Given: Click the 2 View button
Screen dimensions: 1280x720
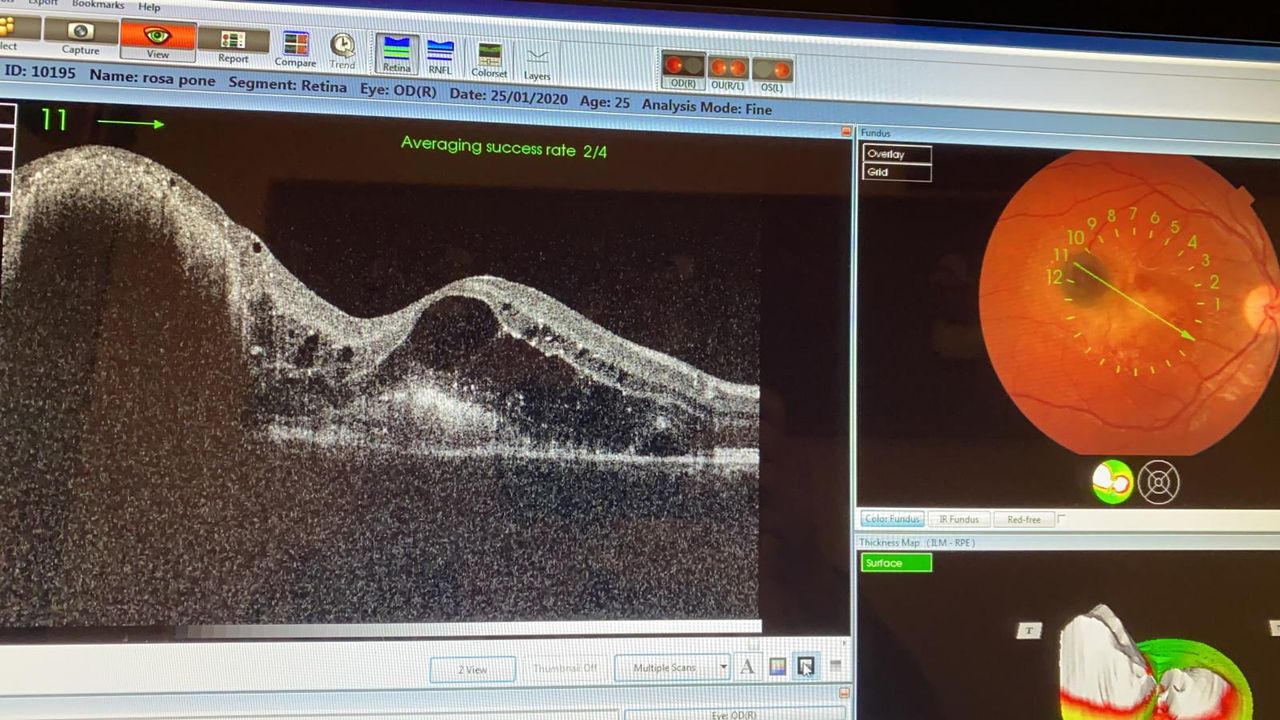Looking at the screenshot, I should [x=472, y=669].
